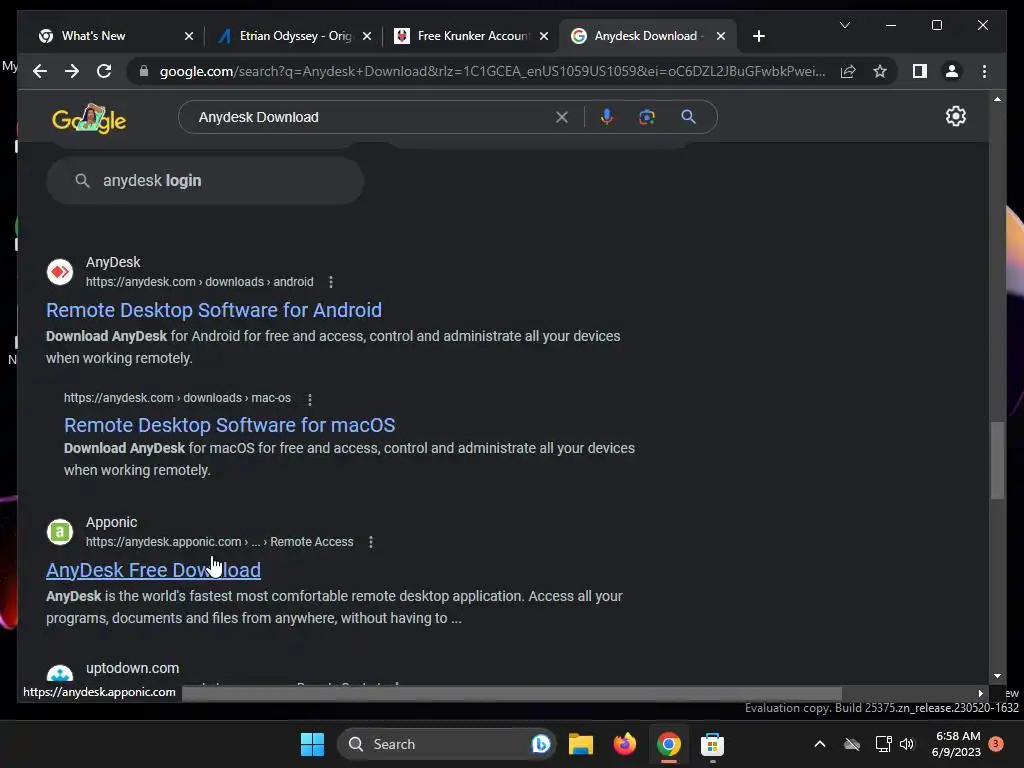The image size is (1024, 768).
Task: Click the Google doodle logo
Action: pyautogui.click(x=89, y=118)
